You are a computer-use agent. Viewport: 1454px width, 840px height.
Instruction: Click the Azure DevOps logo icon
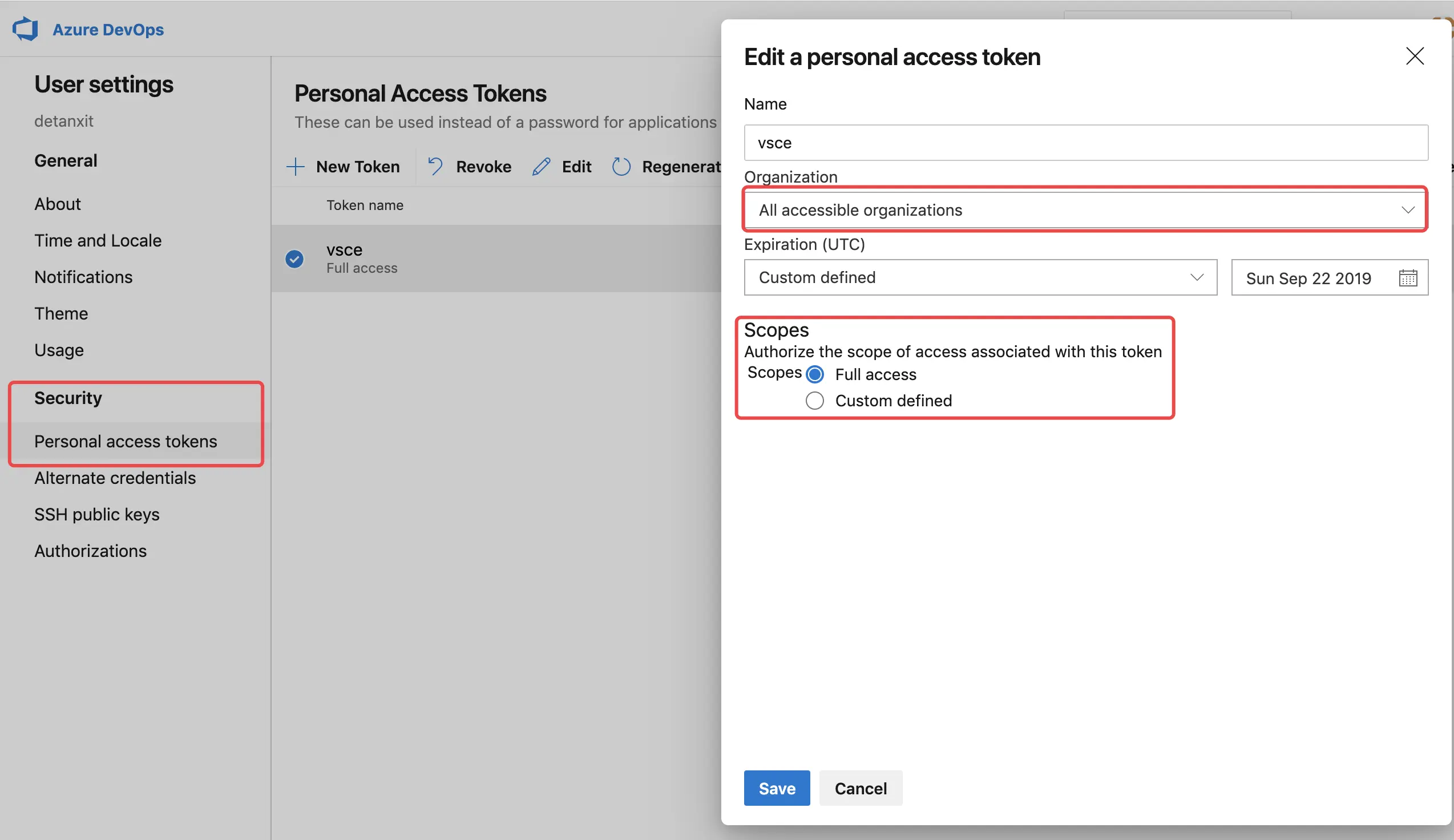coord(25,29)
